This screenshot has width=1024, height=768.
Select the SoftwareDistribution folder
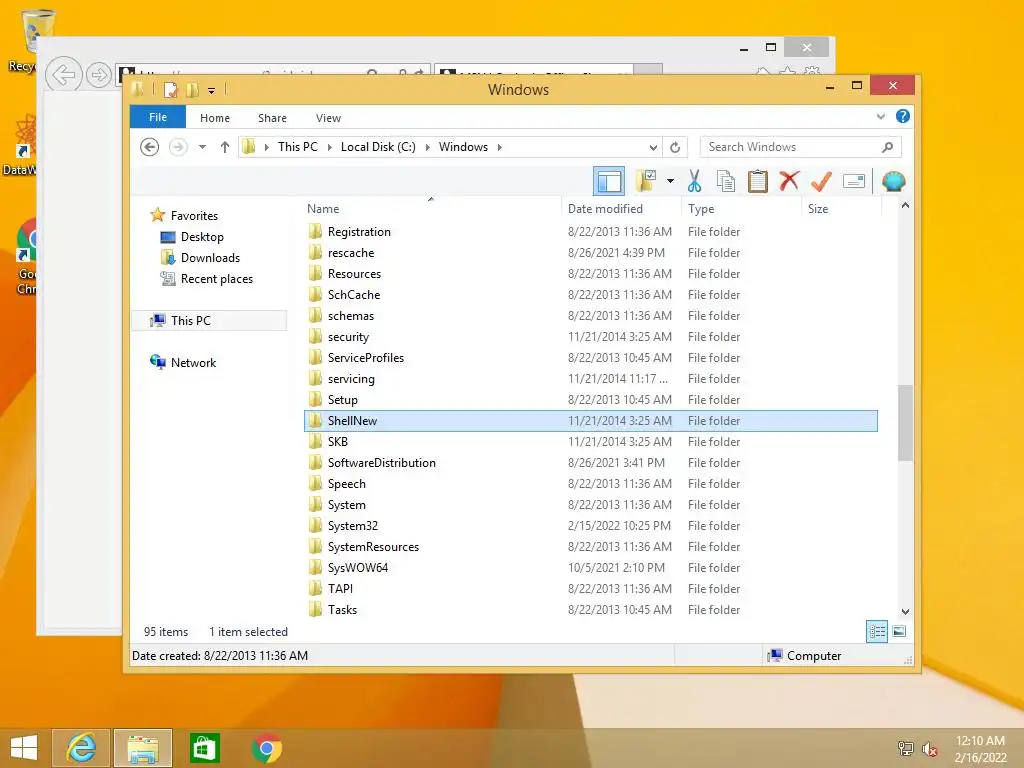tap(381, 463)
